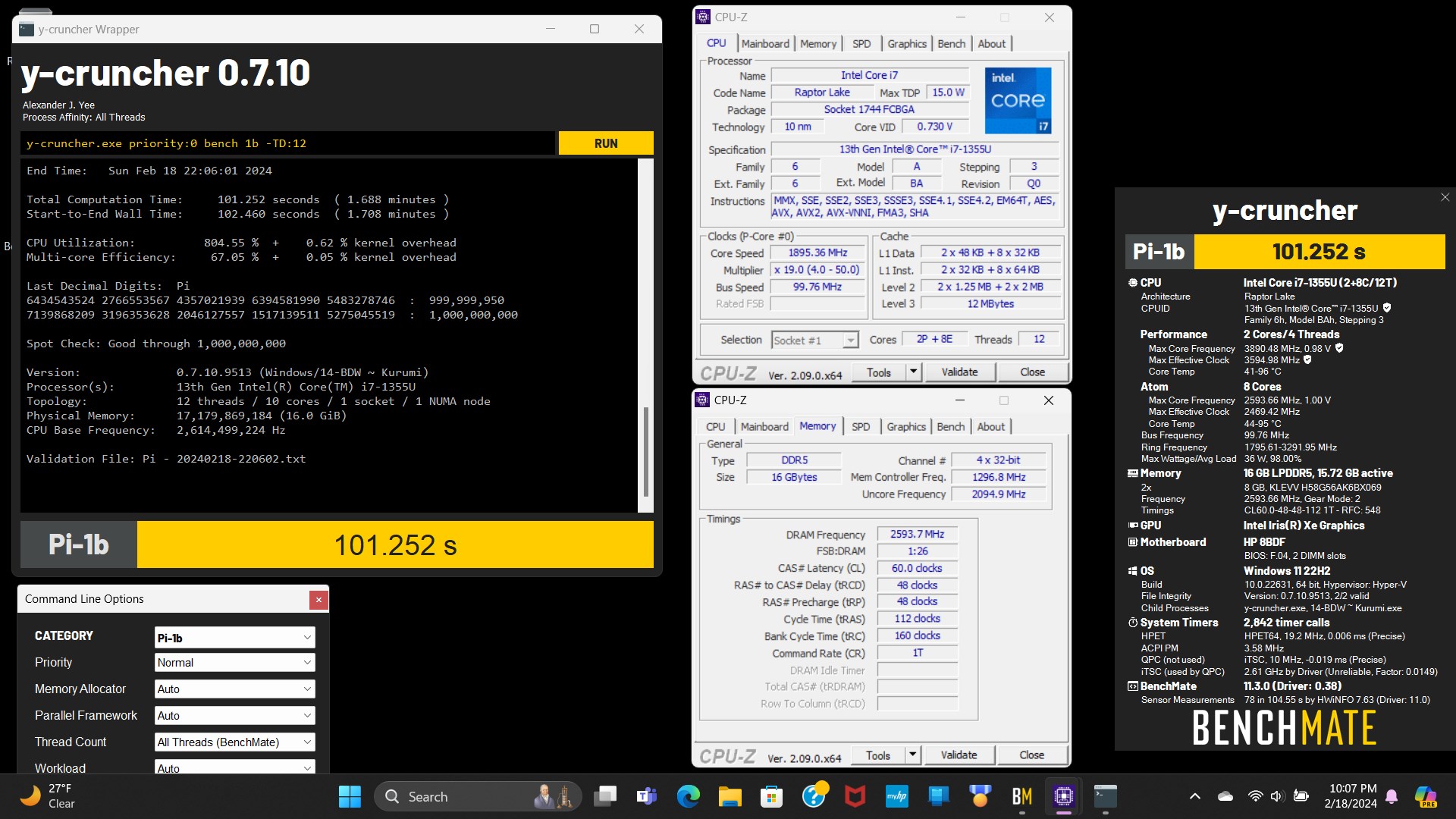
Task: Click the taskbar Search box
Action: point(478,797)
